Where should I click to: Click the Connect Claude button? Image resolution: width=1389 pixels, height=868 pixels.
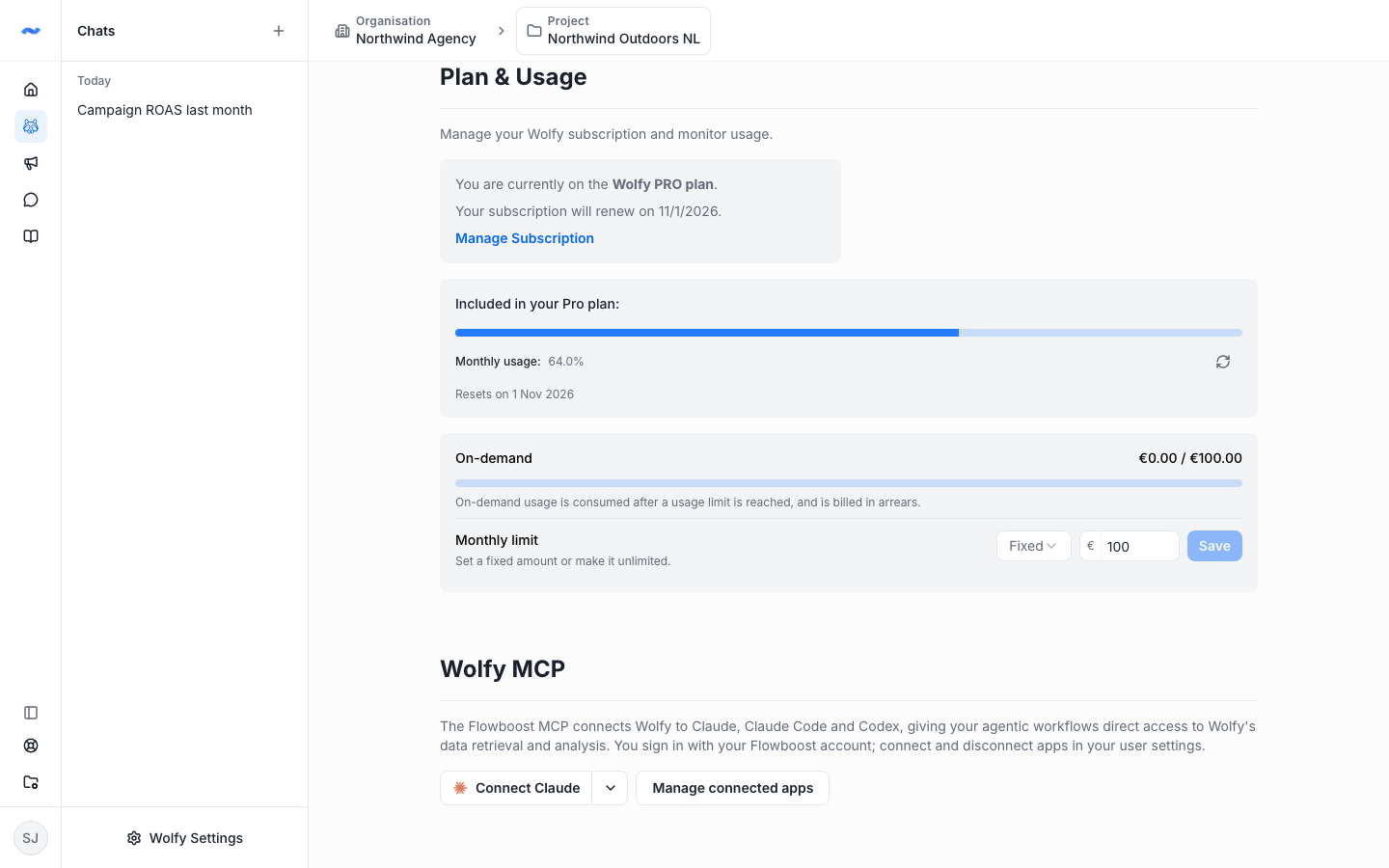516,788
